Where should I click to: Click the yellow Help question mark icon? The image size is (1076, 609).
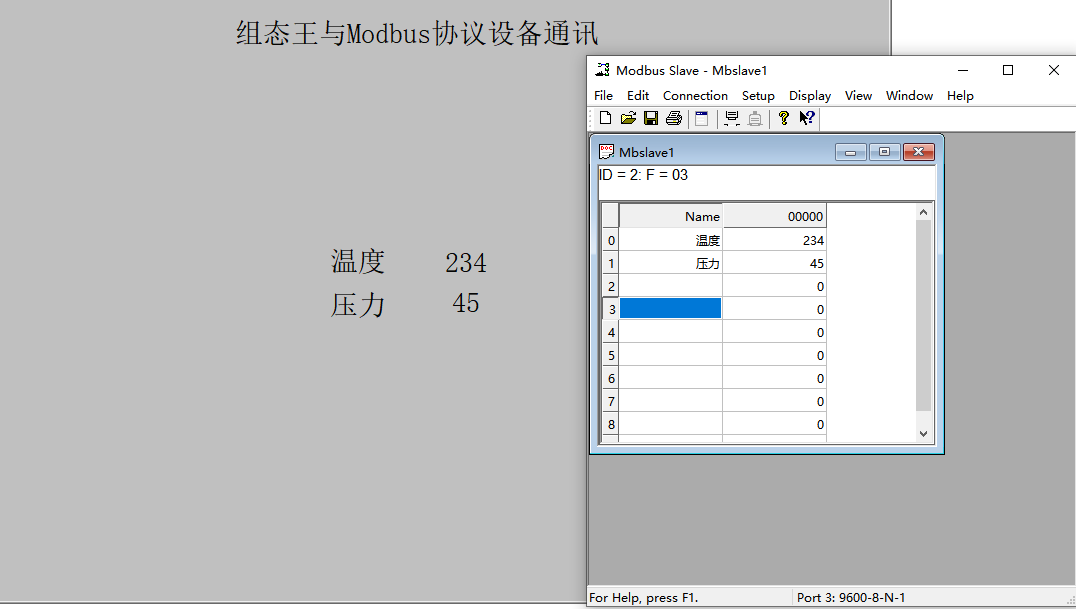(784, 118)
